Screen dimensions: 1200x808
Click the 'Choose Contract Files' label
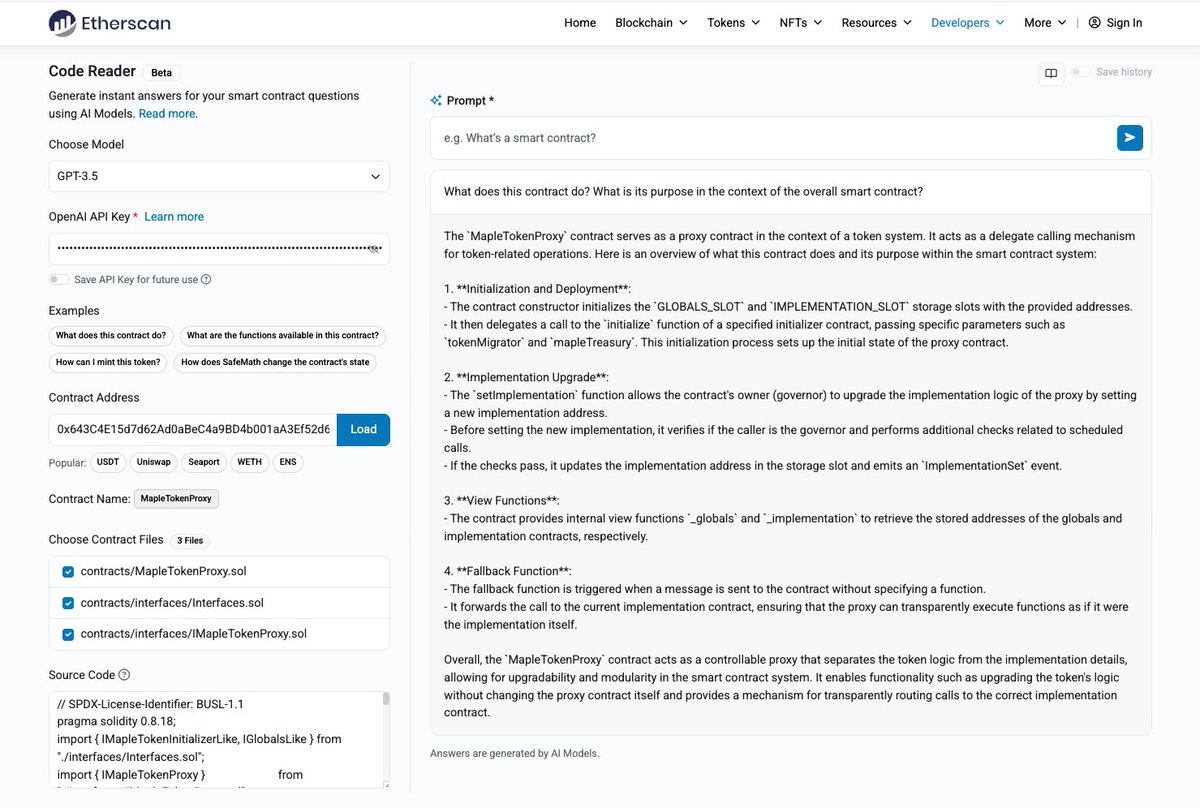pyautogui.click(x=106, y=539)
